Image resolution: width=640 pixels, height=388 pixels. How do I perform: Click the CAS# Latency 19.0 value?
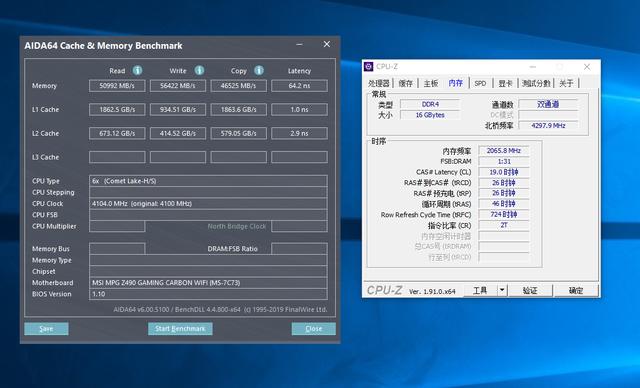(x=504, y=172)
